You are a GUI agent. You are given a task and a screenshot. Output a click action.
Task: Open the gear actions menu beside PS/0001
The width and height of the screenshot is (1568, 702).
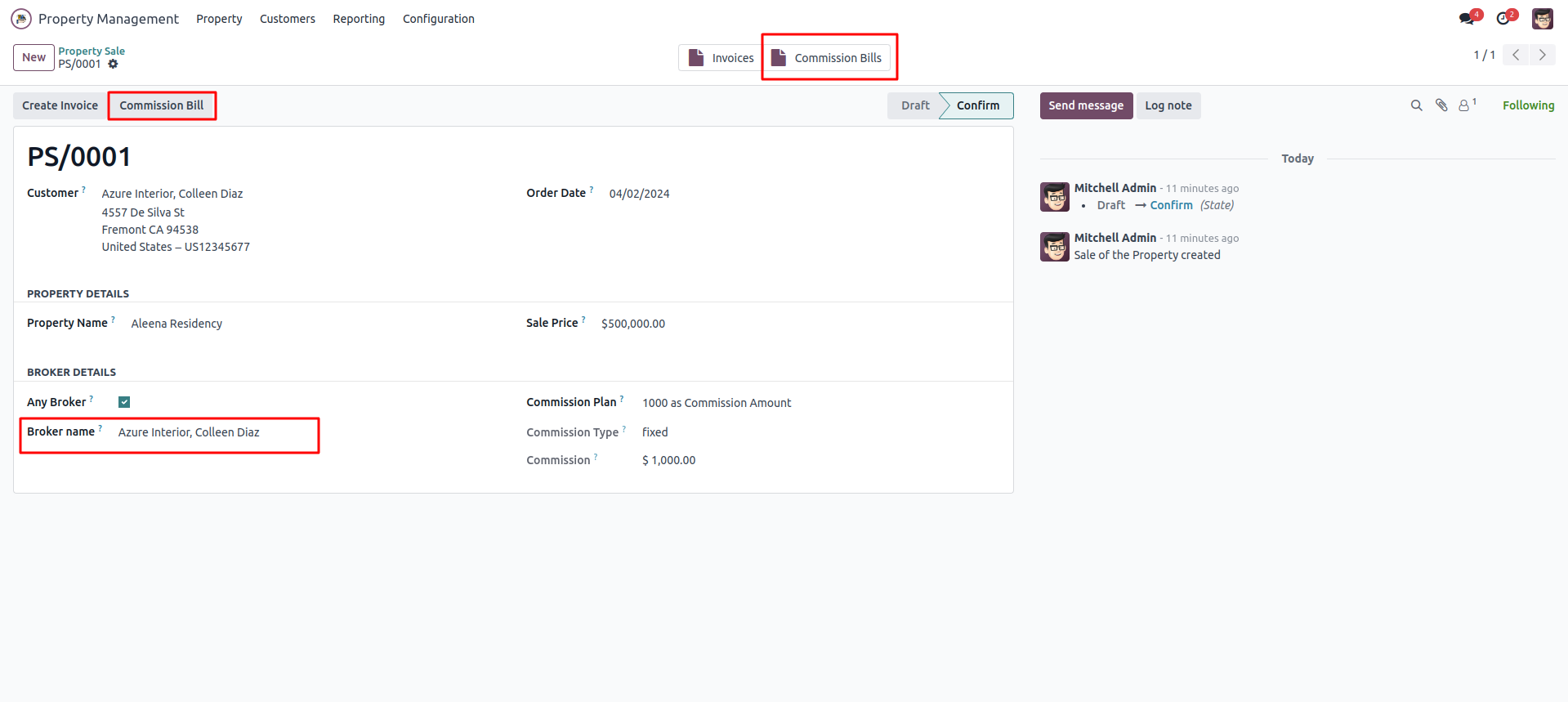pos(114,64)
